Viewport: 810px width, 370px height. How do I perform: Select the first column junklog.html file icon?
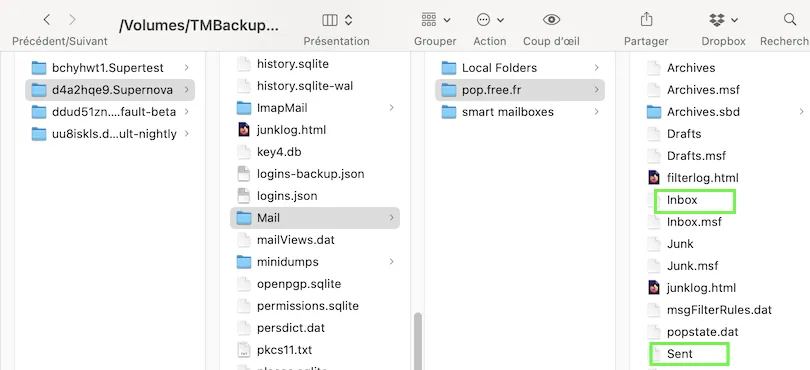(244, 130)
